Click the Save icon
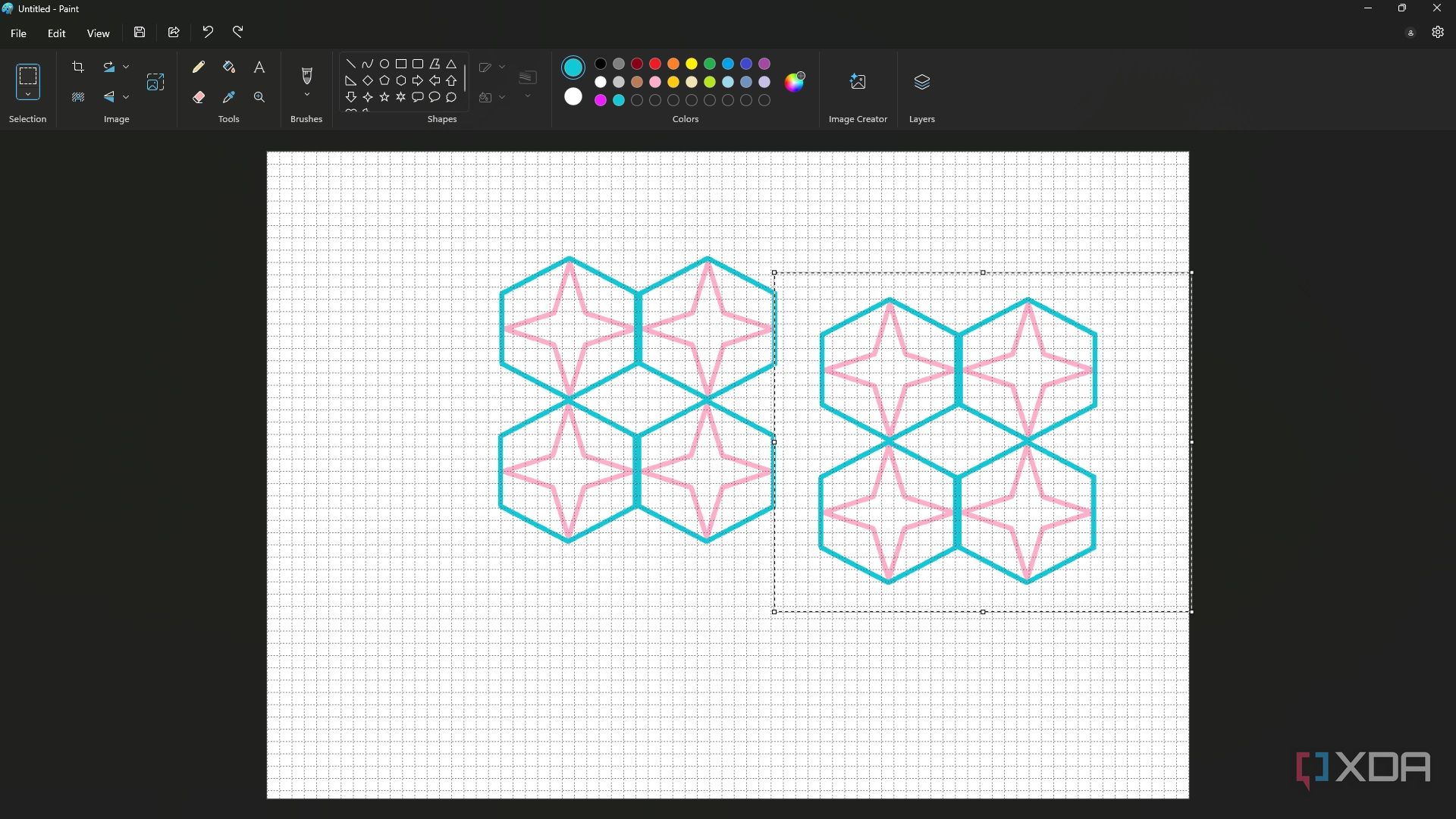 click(x=140, y=32)
